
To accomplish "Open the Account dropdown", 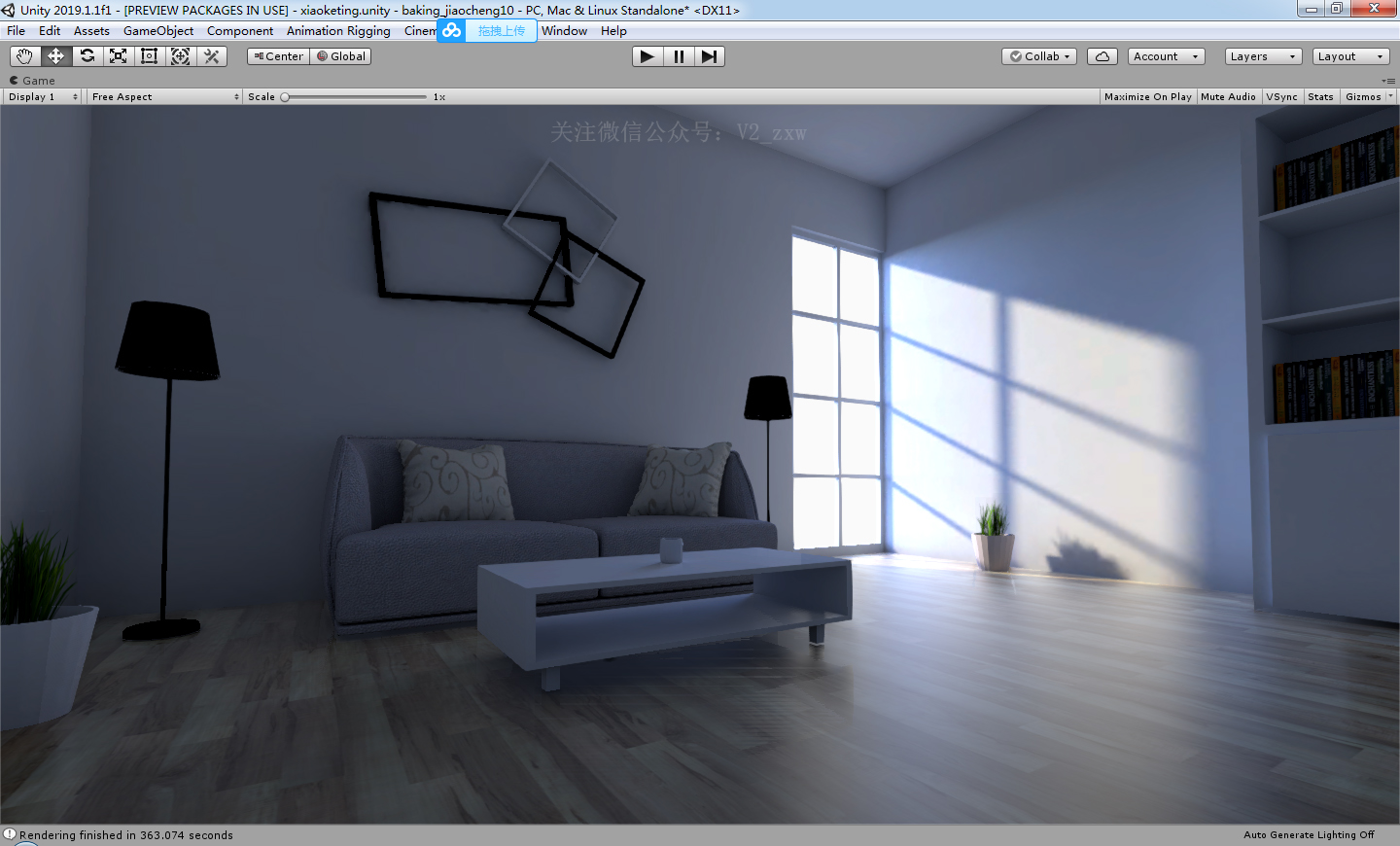I will pos(1167,56).
